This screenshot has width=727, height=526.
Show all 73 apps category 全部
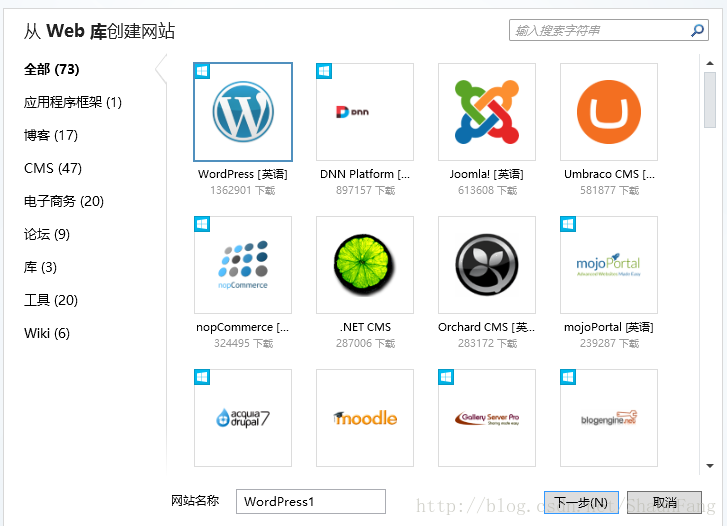[51, 70]
